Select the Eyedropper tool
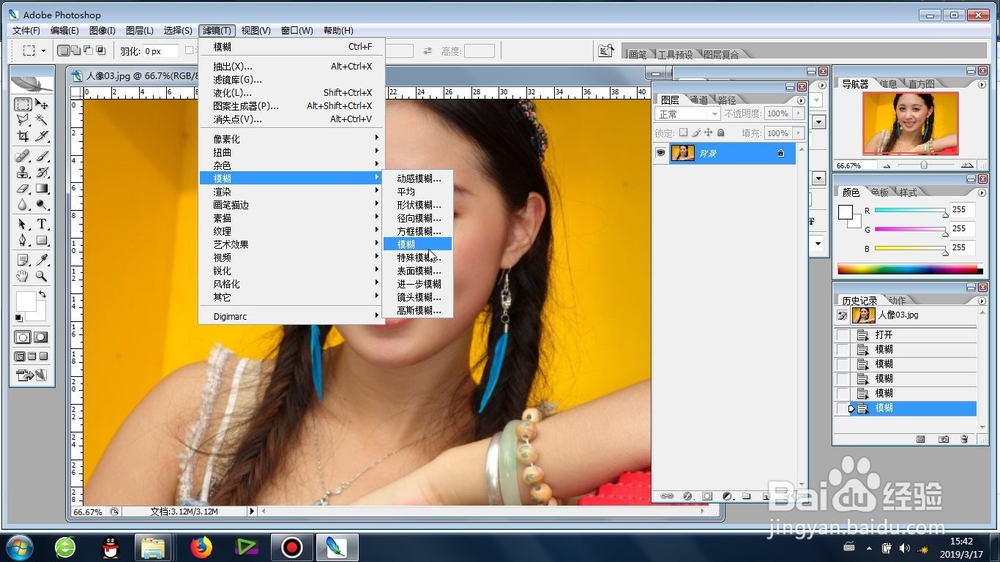Image resolution: width=1000 pixels, height=562 pixels. coord(42,260)
